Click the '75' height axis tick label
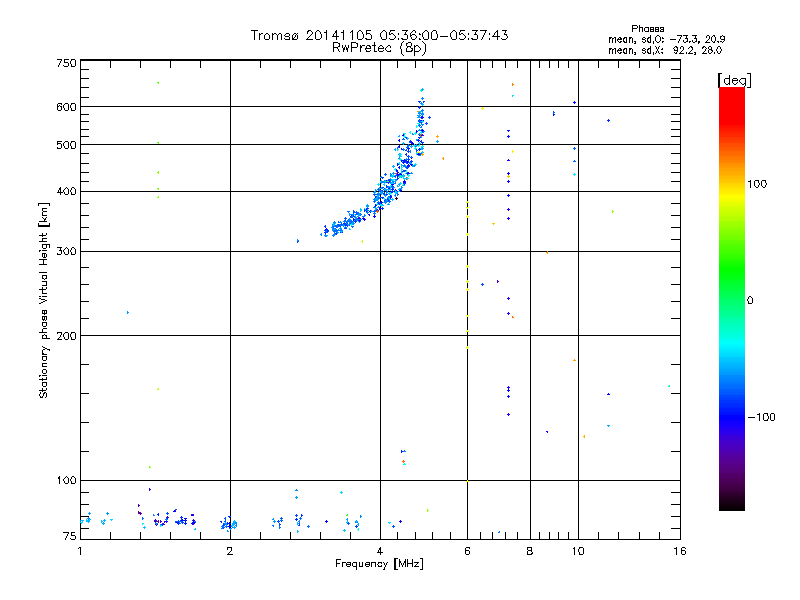Screen dimensions: 800x600 (70, 536)
